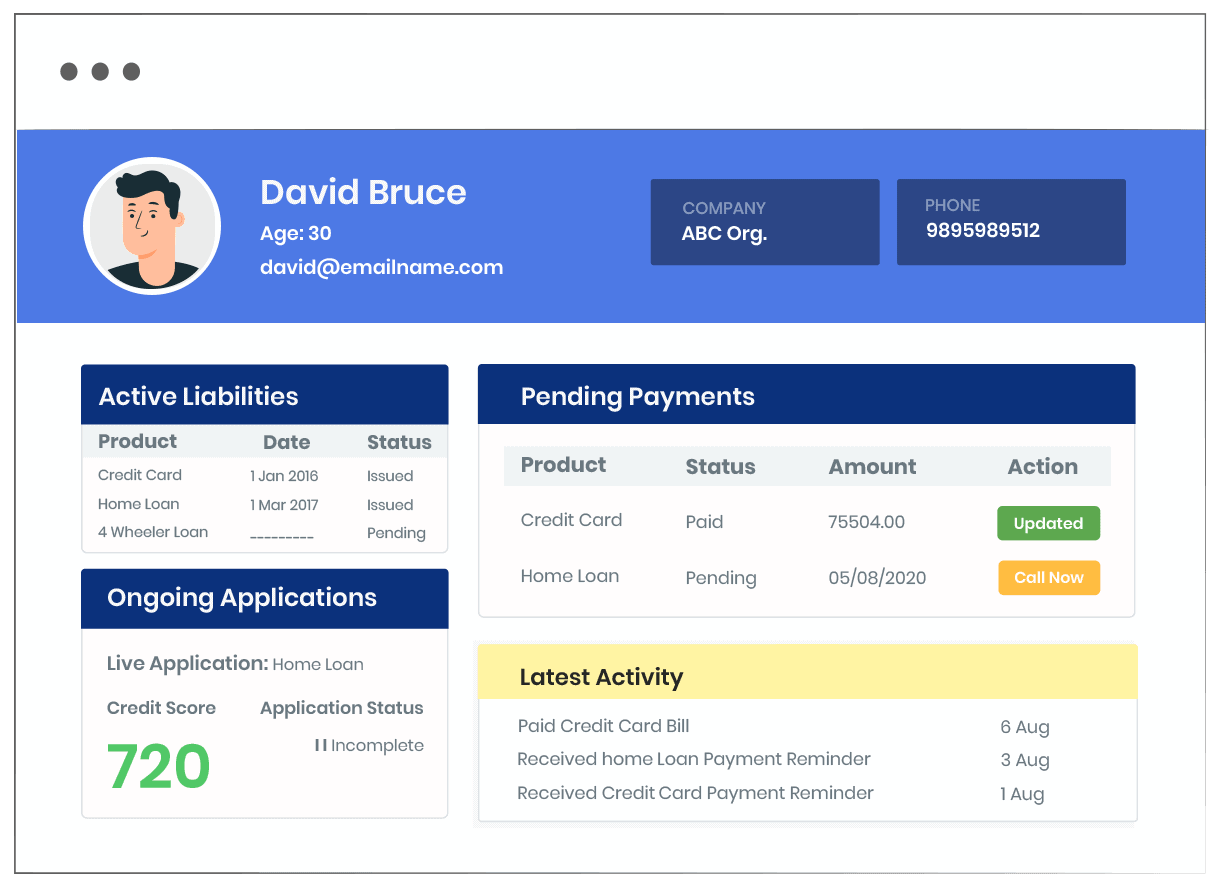The image size is (1220, 886).
Task: Select the COMPANY info card
Action: (765, 222)
